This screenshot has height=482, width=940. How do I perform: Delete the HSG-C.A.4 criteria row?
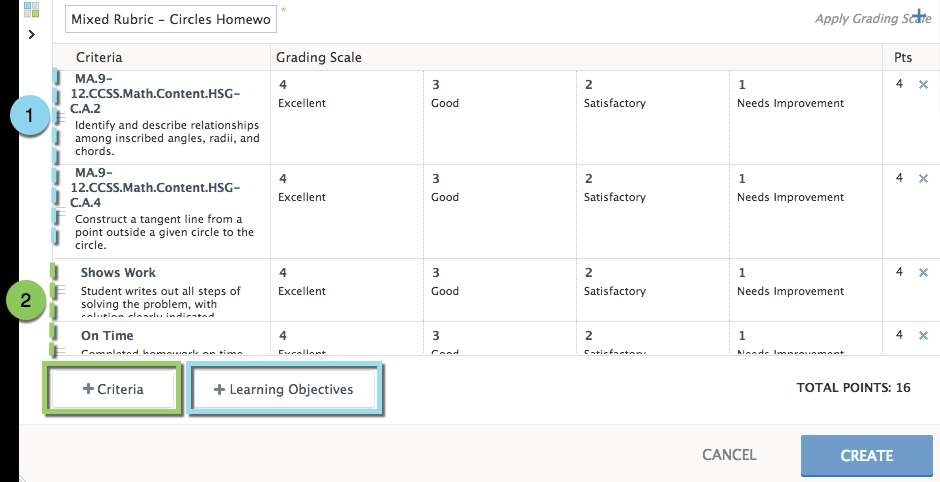pos(923,178)
